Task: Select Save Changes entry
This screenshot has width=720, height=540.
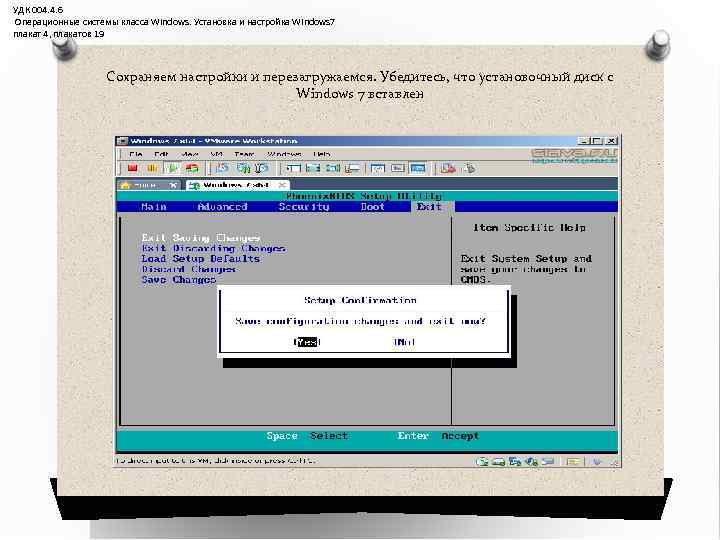Action: pyautogui.click(x=179, y=280)
